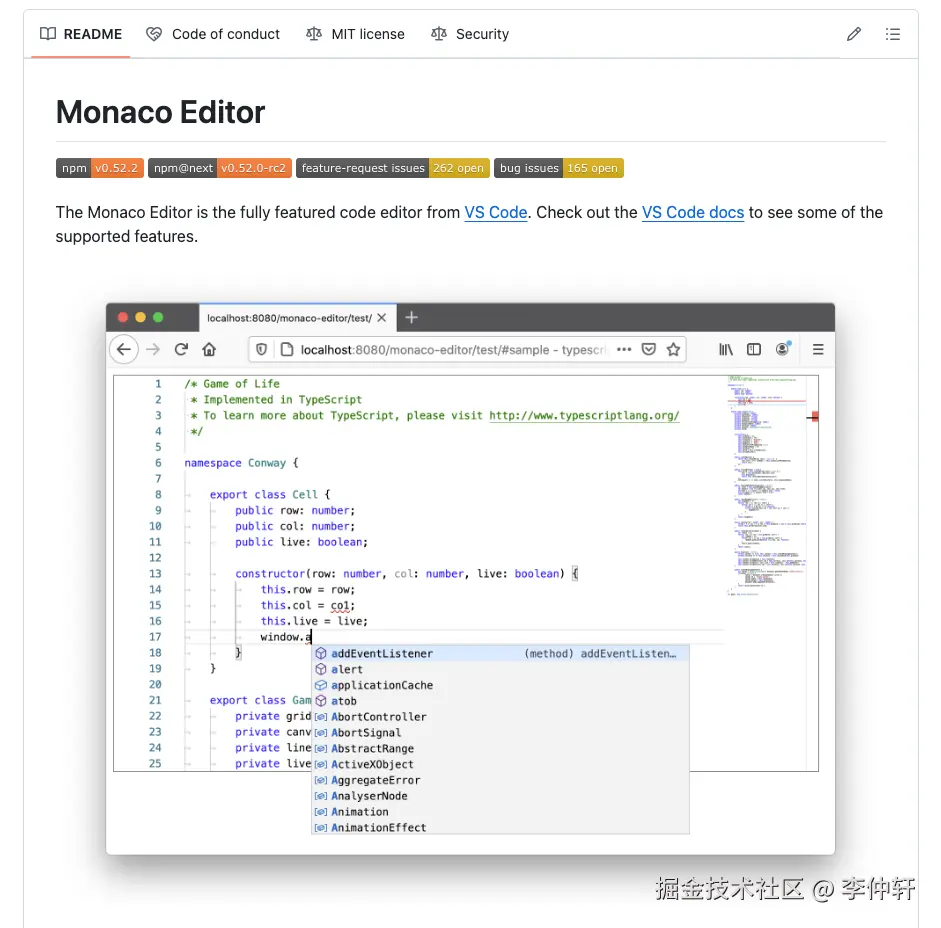
Task: Select the AbstractRange suggestion
Action: 500,749
